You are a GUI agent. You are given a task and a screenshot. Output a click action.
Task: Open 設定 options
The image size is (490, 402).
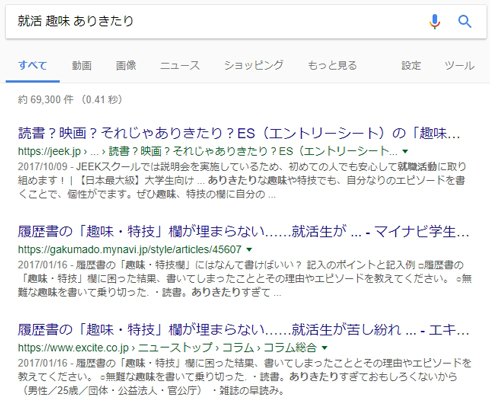[x=411, y=65]
